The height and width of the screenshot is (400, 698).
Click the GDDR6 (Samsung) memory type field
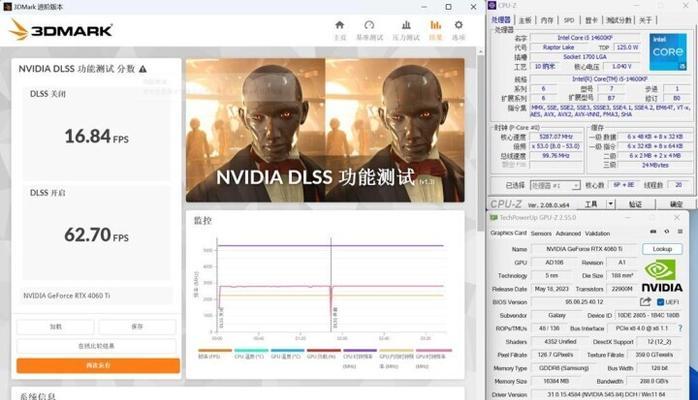(564, 368)
